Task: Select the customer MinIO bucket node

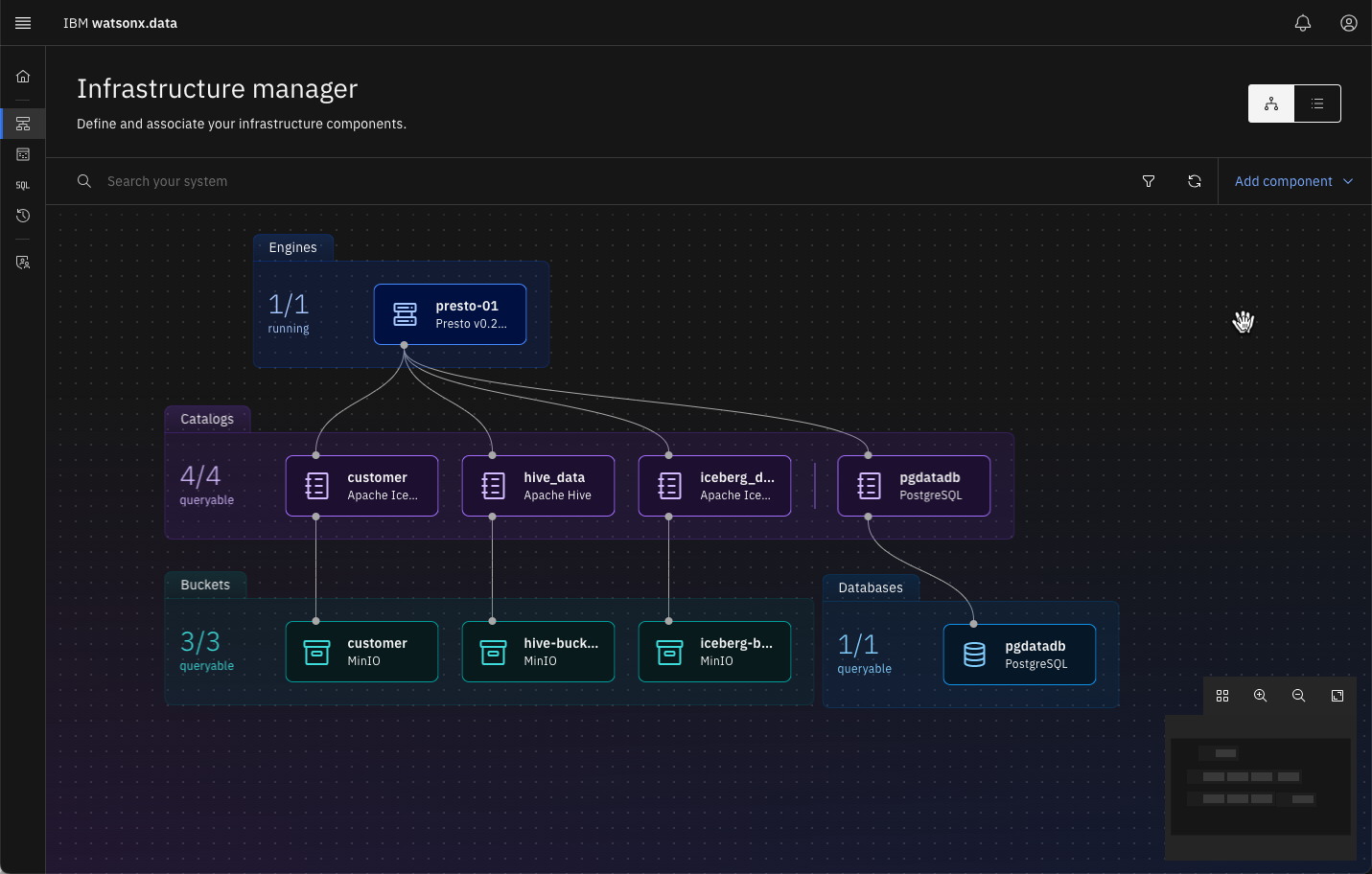Action: click(361, 652)
